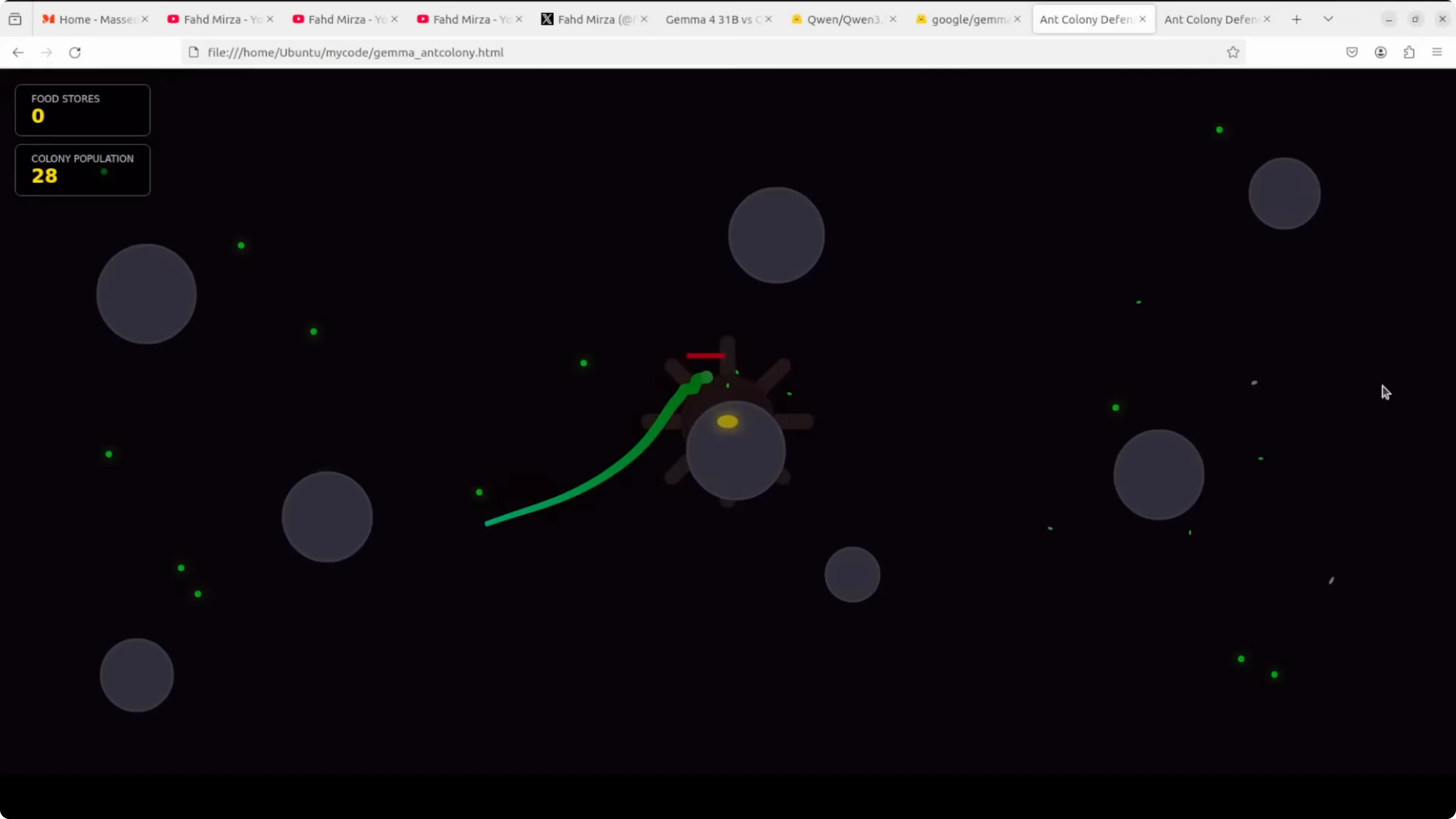Click the Food Stores counter panel
Image resolution: width=1456 pixels, height=819 pixels.
click(83, 110)
